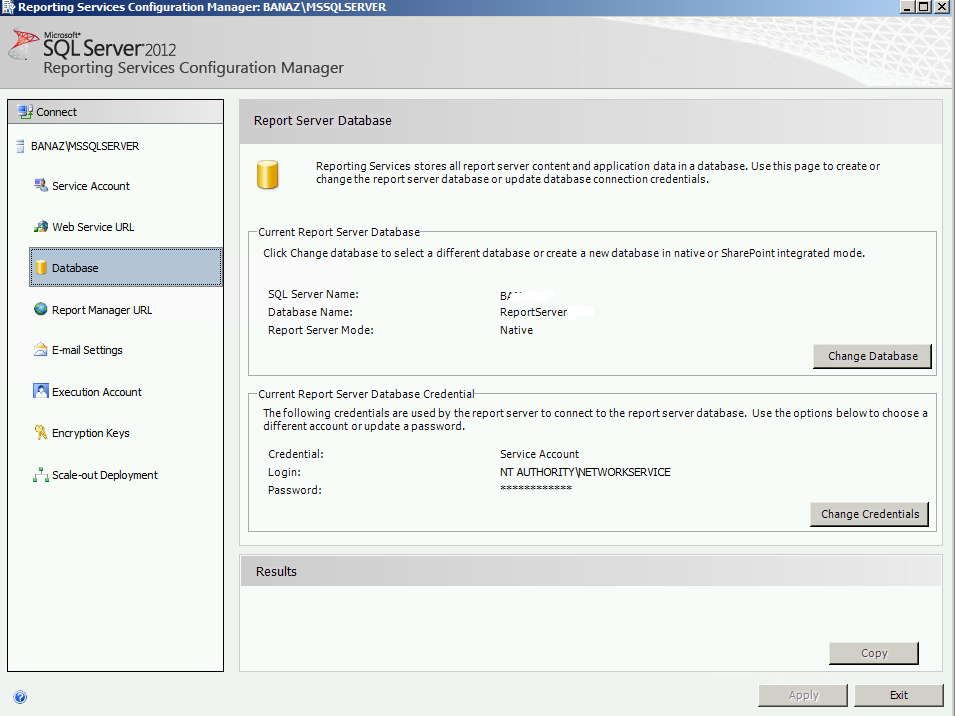Screen dimensions: 955x716
Task: Select the BANAZ\MSSQLSERVER node
Action: pos(85,146)
